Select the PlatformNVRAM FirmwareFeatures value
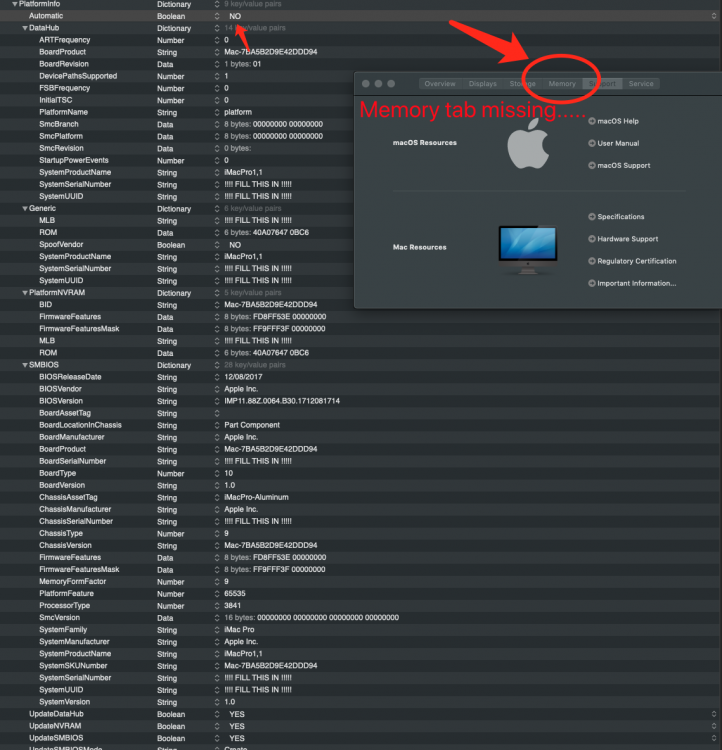Image resolution: width=722 pixels, height=750 pixels. 275,317
